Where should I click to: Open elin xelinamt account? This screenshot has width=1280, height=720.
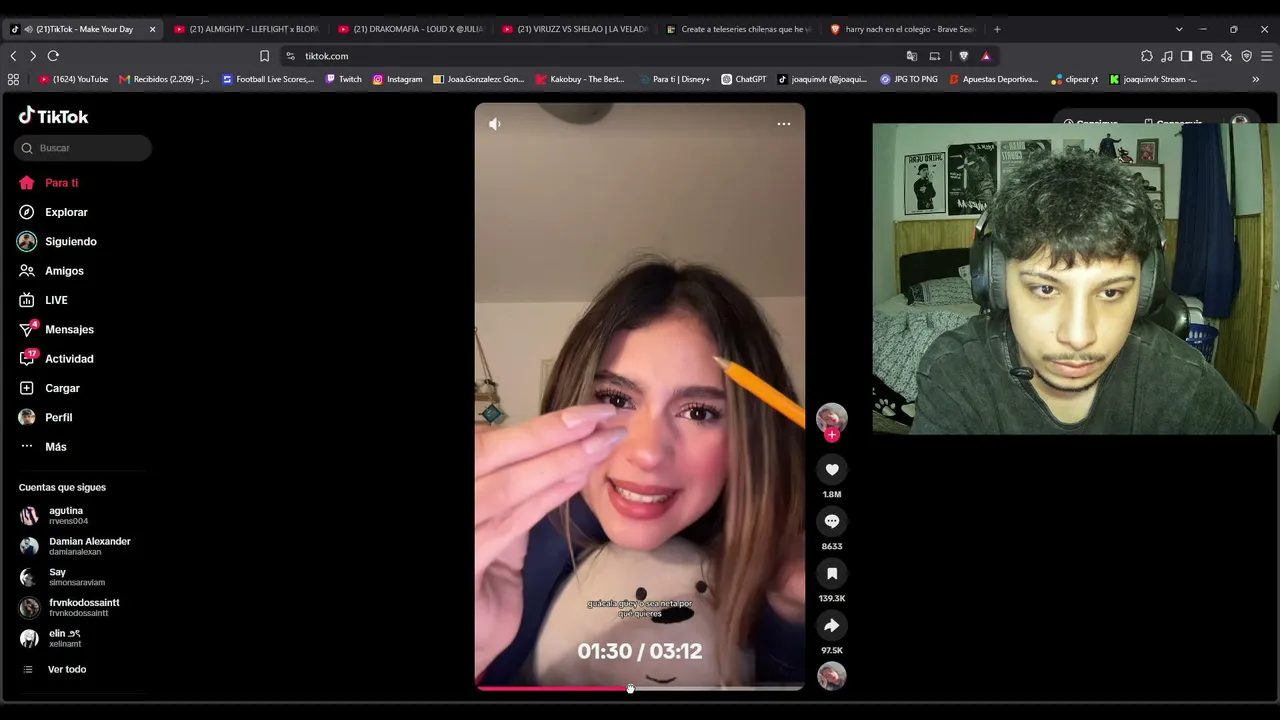[51, 638]
